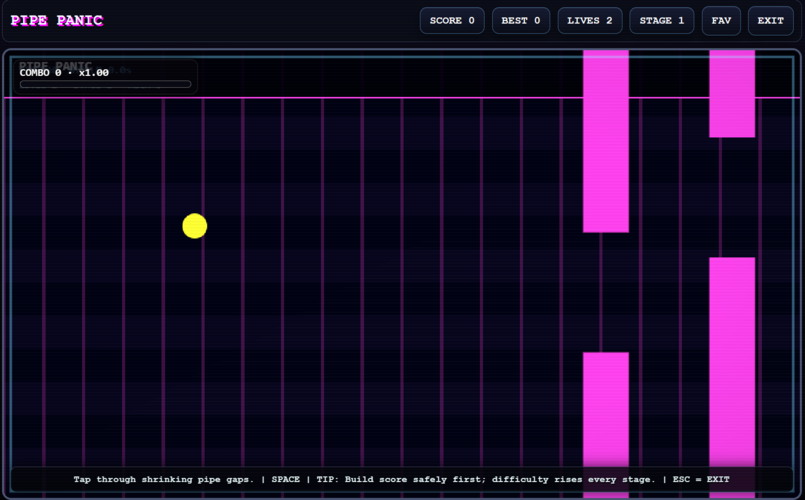Click the EXIT button
The width and height of the screenshot is (805, 500).
[x=770, y=21]
